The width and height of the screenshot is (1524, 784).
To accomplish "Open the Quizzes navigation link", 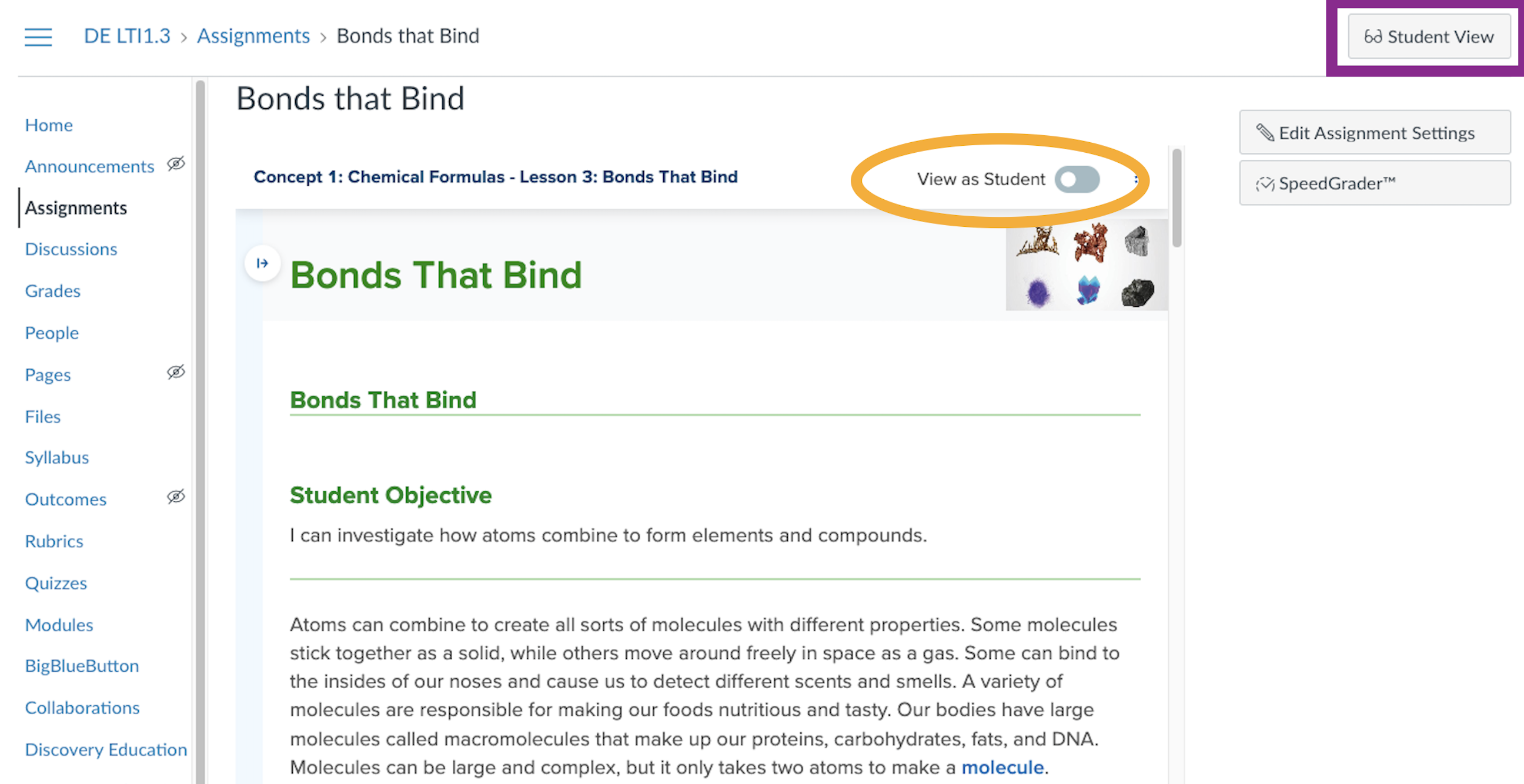I will (x=56, y=583).
